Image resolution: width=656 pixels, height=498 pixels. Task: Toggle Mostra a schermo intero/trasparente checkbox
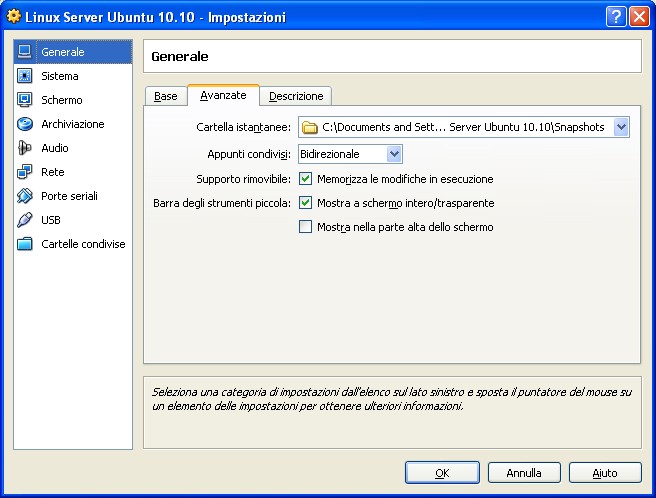[305, 203]
